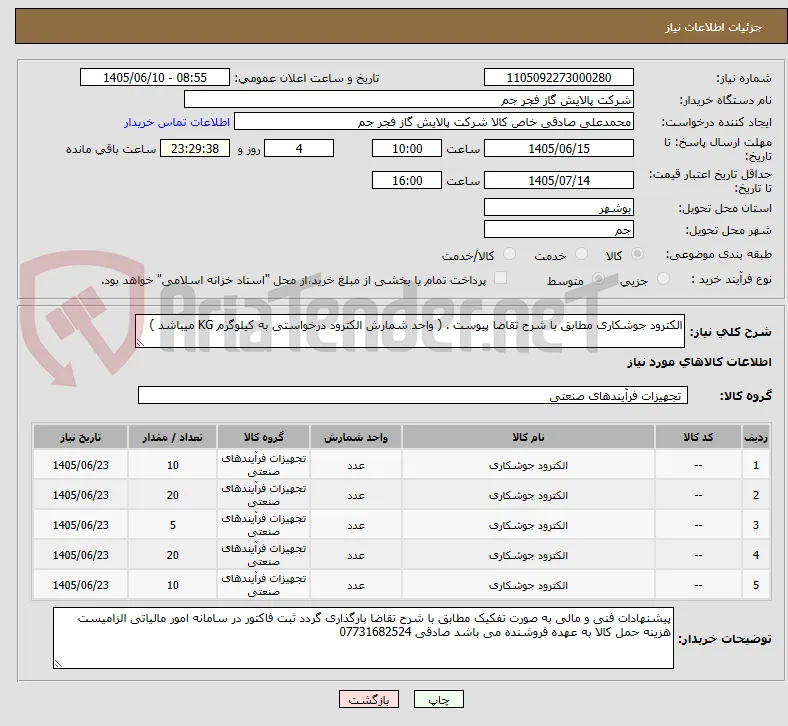Click the resize handle of buyer notes box
This screenshot has height=726, width=788.
[x=58, y=664]
